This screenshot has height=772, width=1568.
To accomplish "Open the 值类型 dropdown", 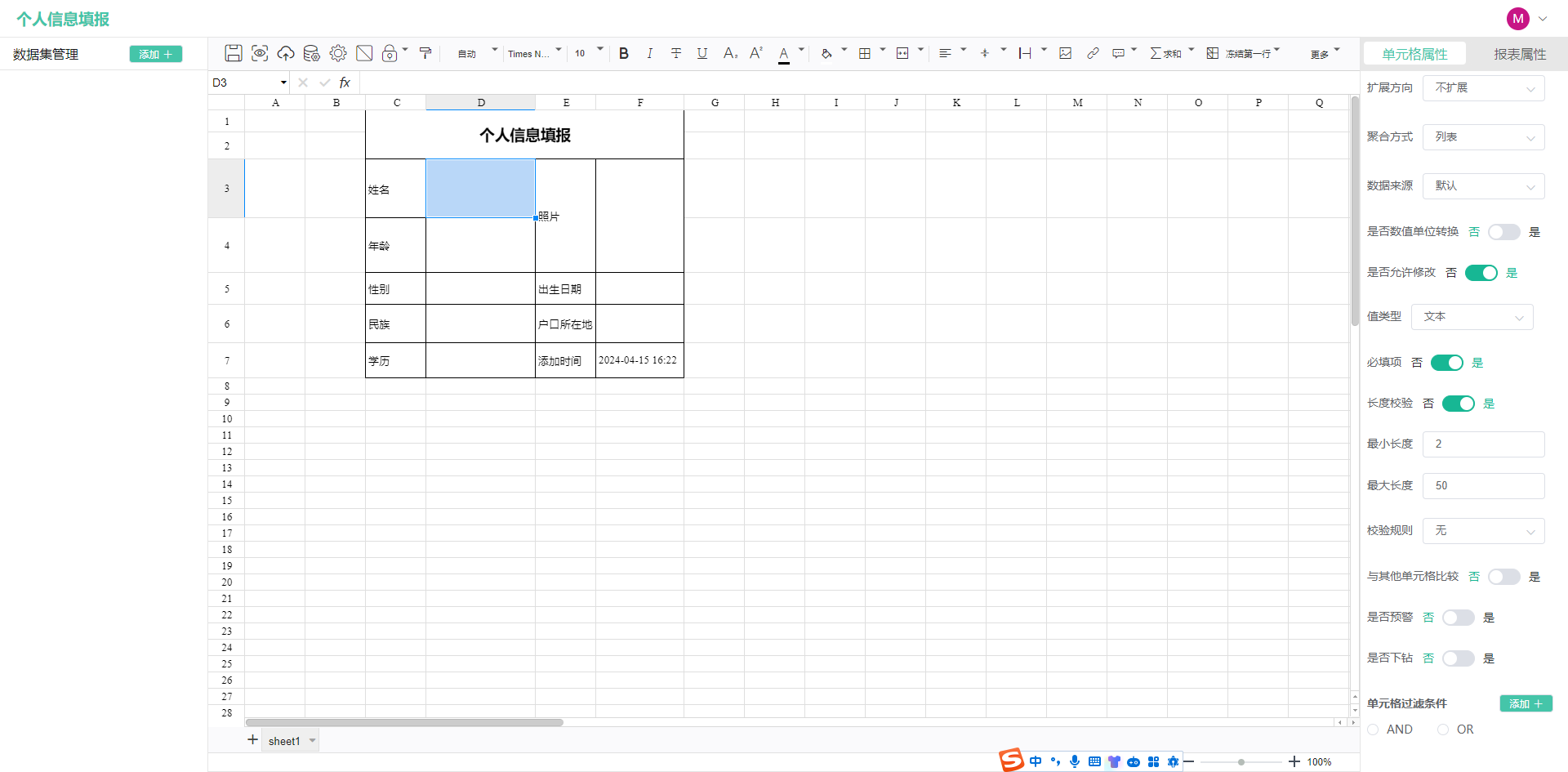I will pos(1472,317).
